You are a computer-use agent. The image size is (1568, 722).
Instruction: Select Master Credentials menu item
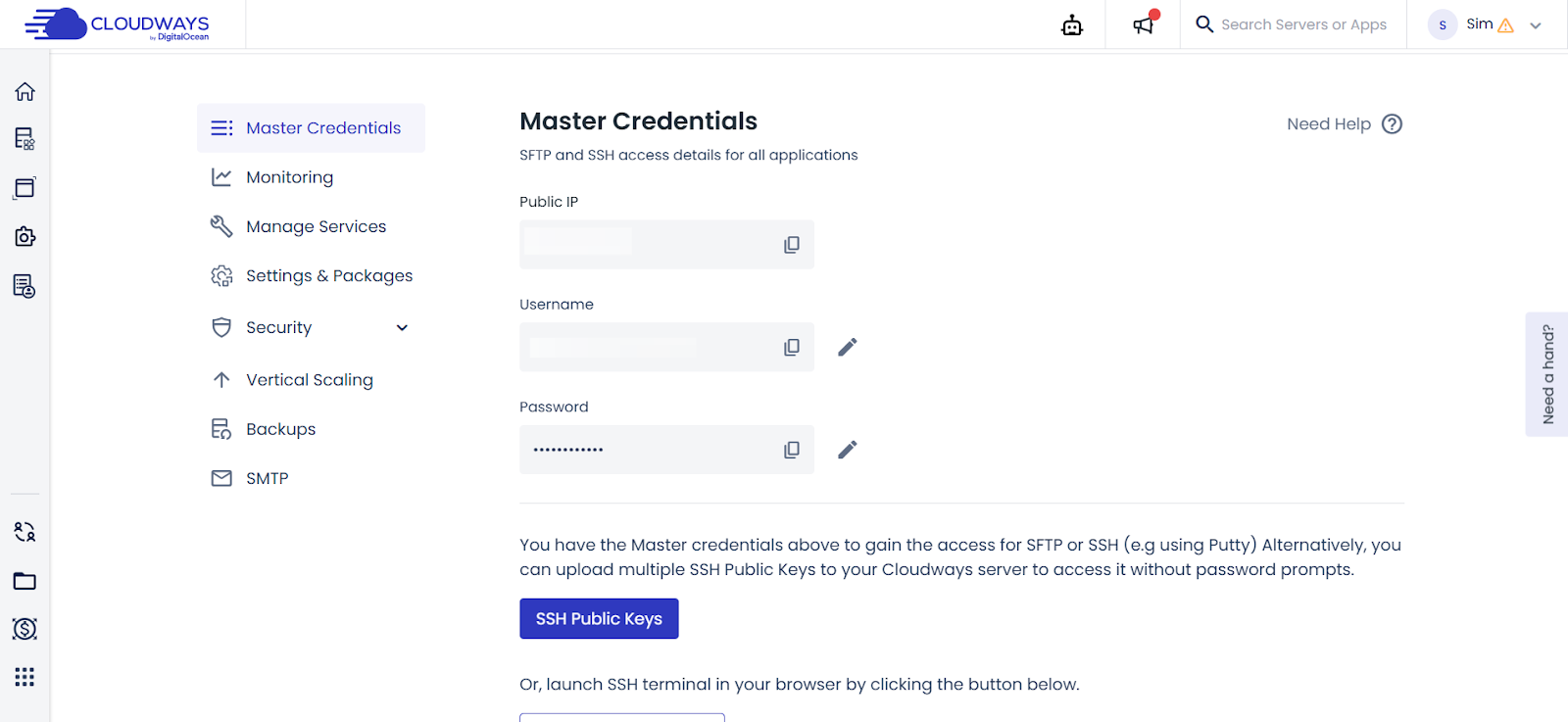tap(311, 128)
